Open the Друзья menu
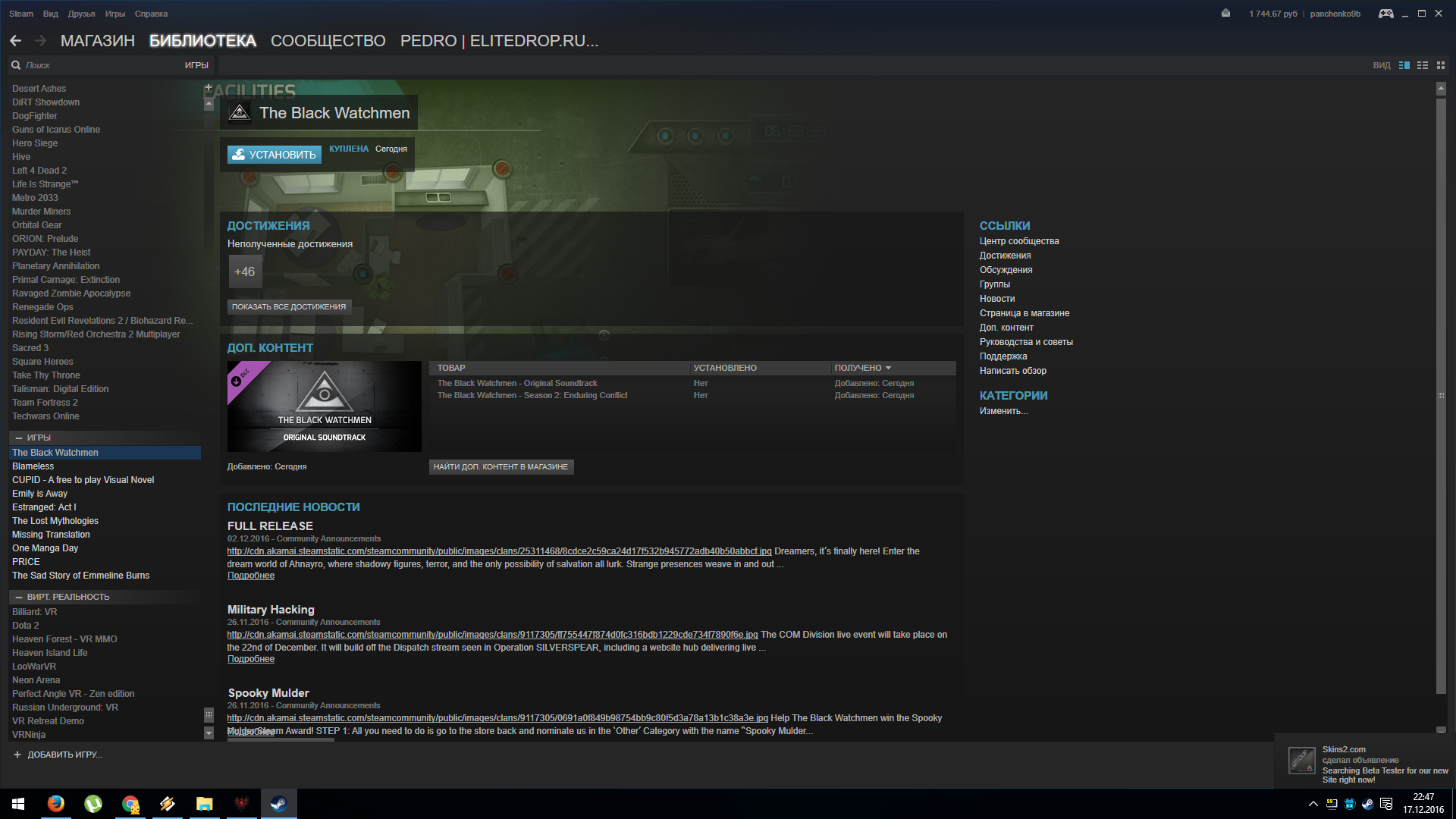 tap(82, 14)
